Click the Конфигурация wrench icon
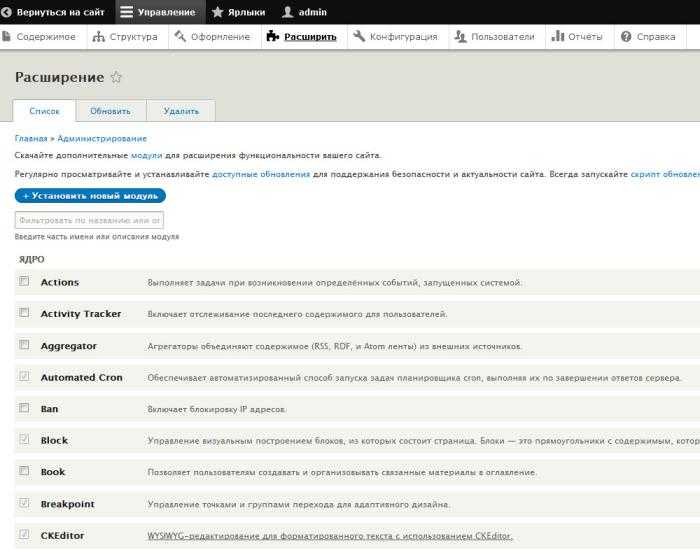 point(359,37)
